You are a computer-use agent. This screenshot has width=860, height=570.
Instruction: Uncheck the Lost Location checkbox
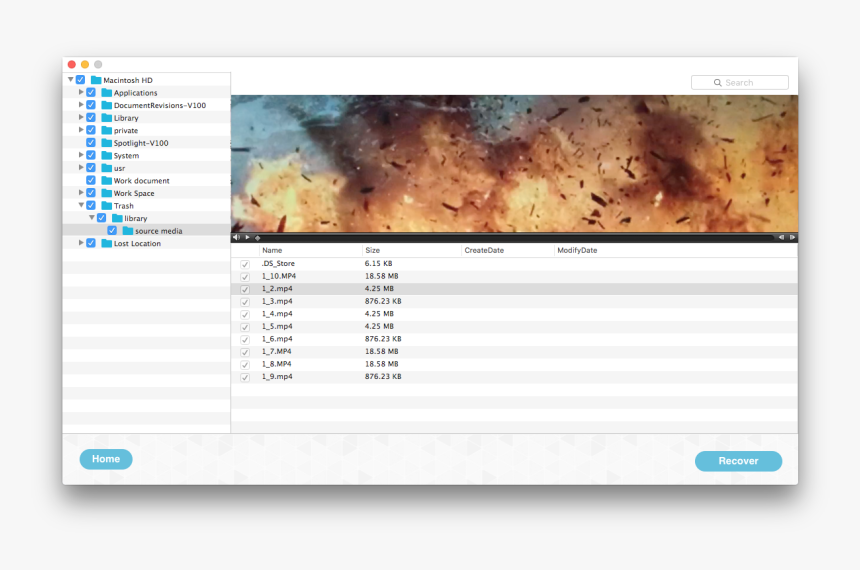click(x=91, y=243)
